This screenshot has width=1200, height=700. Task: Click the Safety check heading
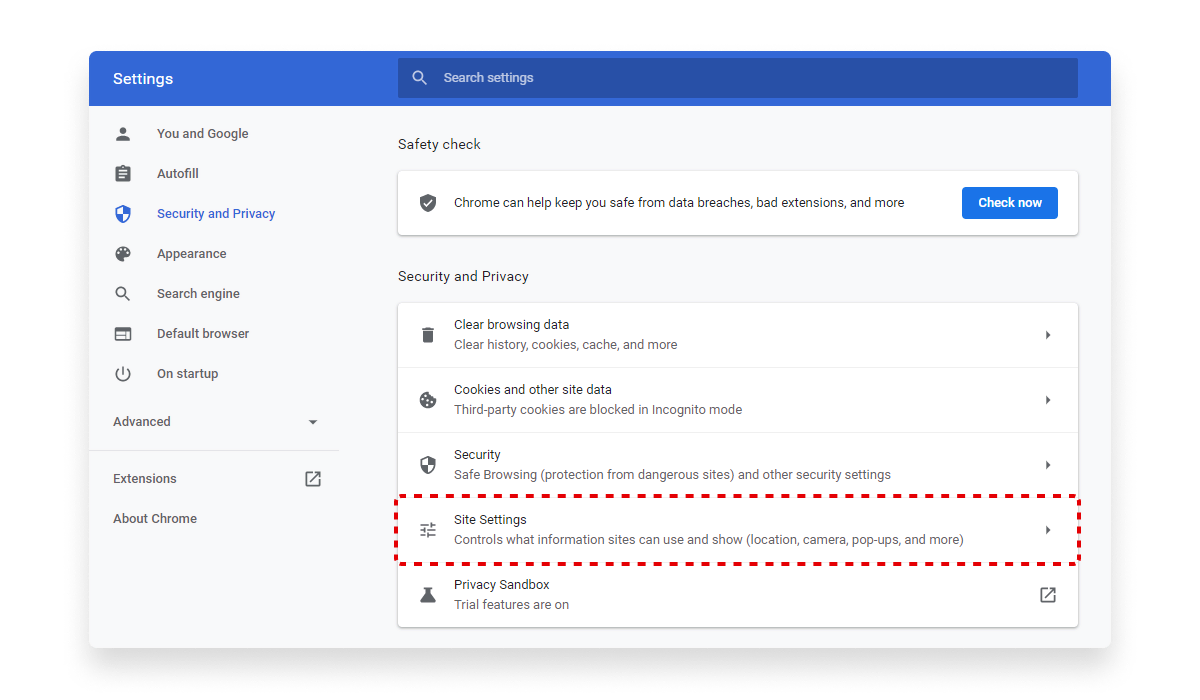(439, 144)
